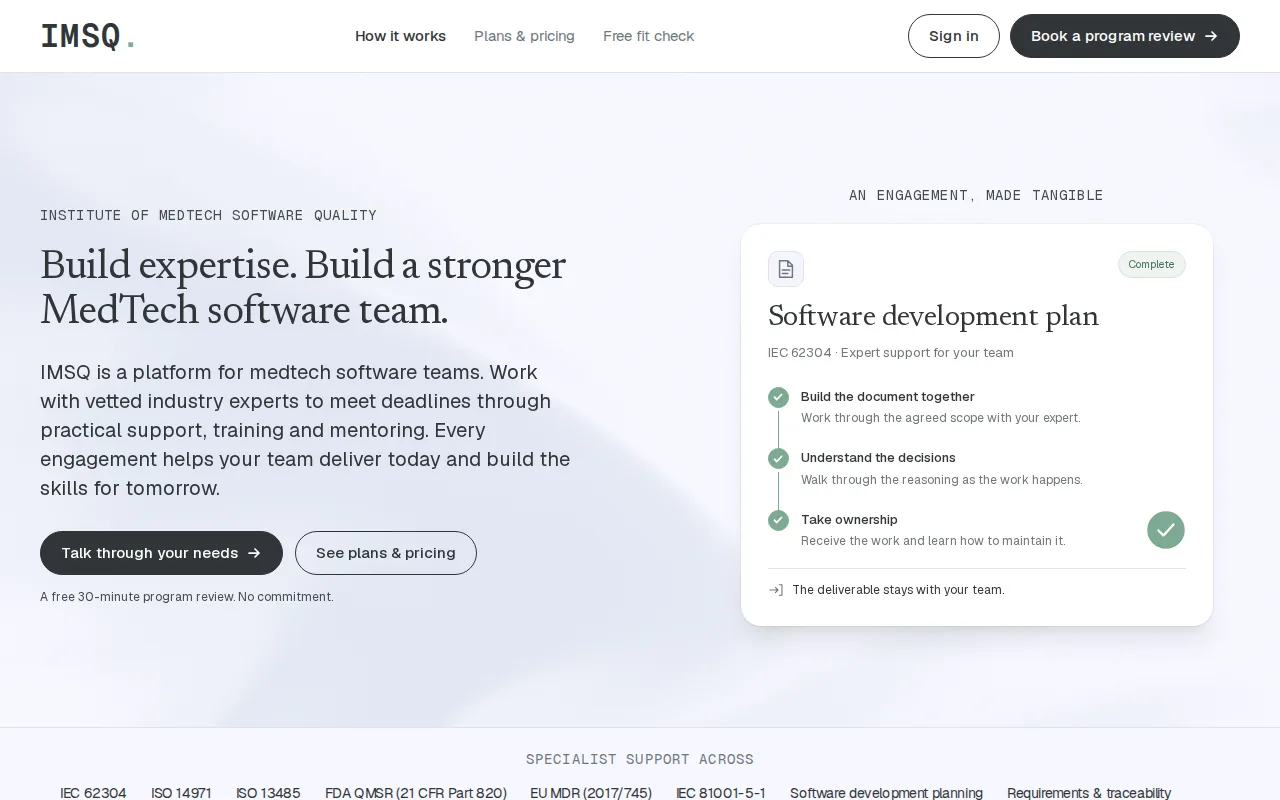Click 'Receive the work and learn' description
The height and width of the screenshot is (800, 1280).
pos(933,541)
